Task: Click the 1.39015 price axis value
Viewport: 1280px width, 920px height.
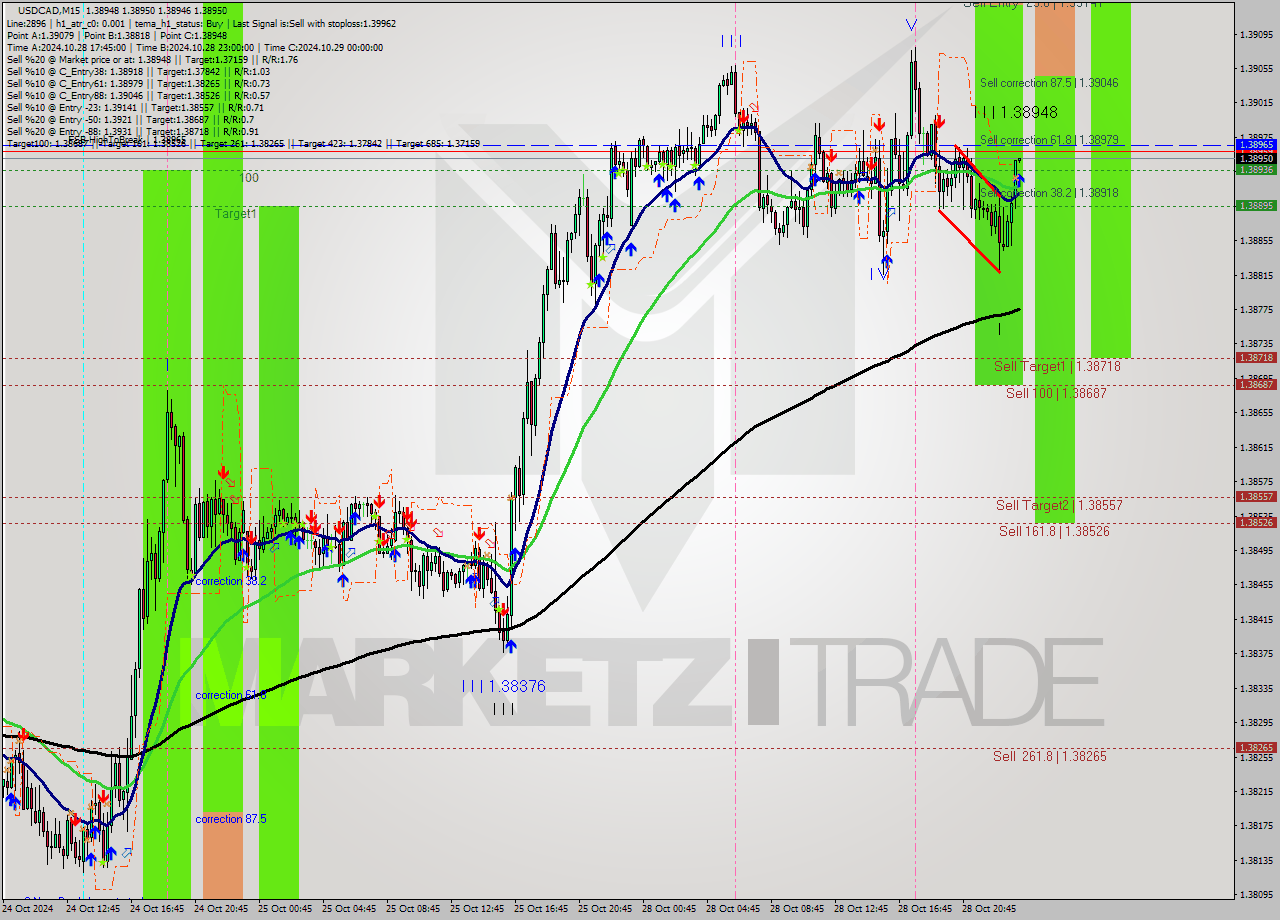Action: 1257,103
